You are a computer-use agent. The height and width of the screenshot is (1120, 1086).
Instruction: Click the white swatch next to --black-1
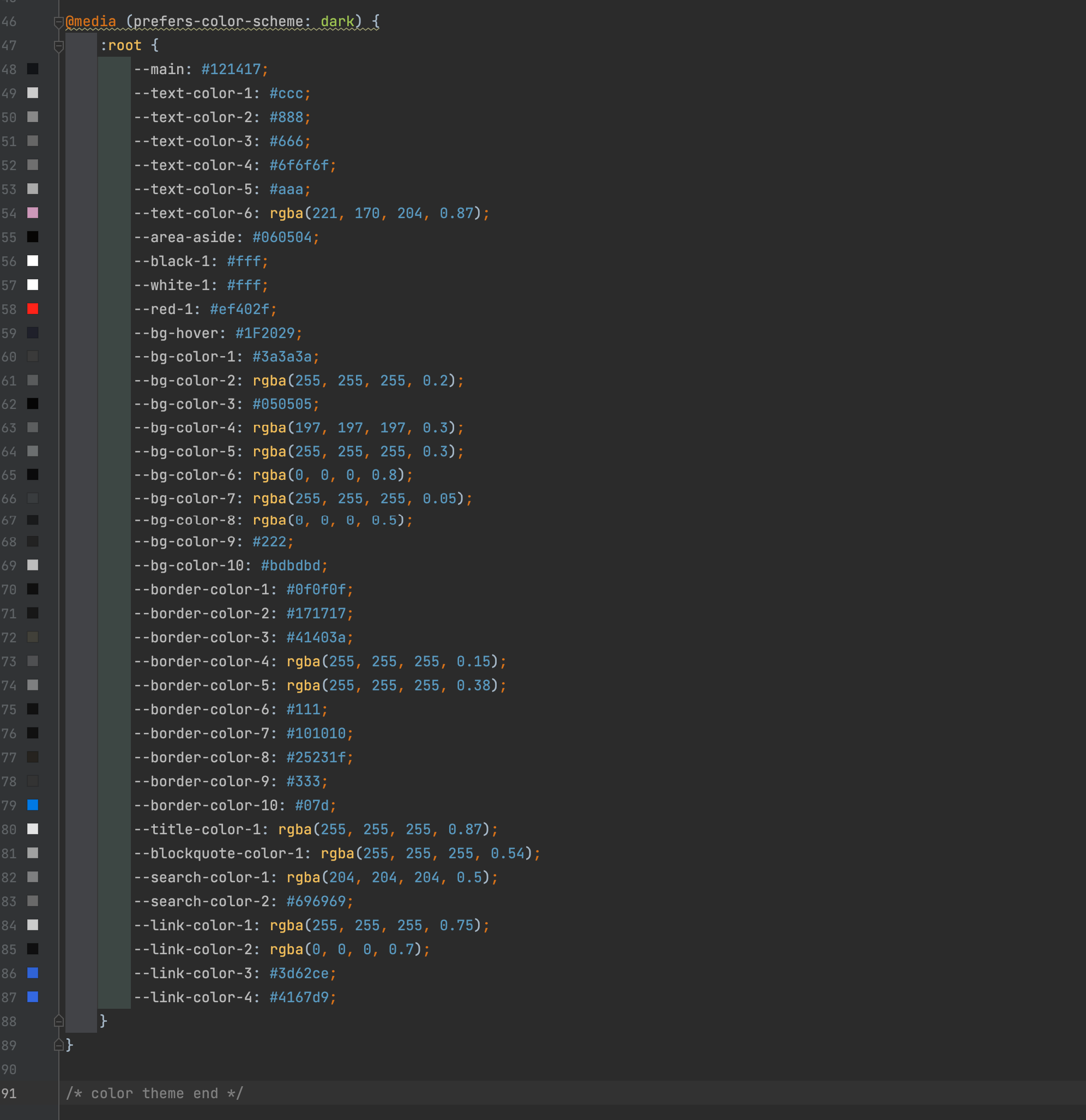click(33, 261)
